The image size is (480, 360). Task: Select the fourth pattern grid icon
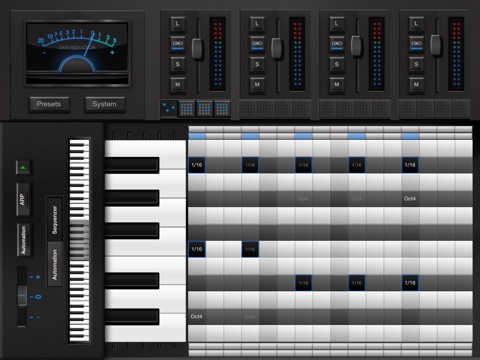coord(222,108)
